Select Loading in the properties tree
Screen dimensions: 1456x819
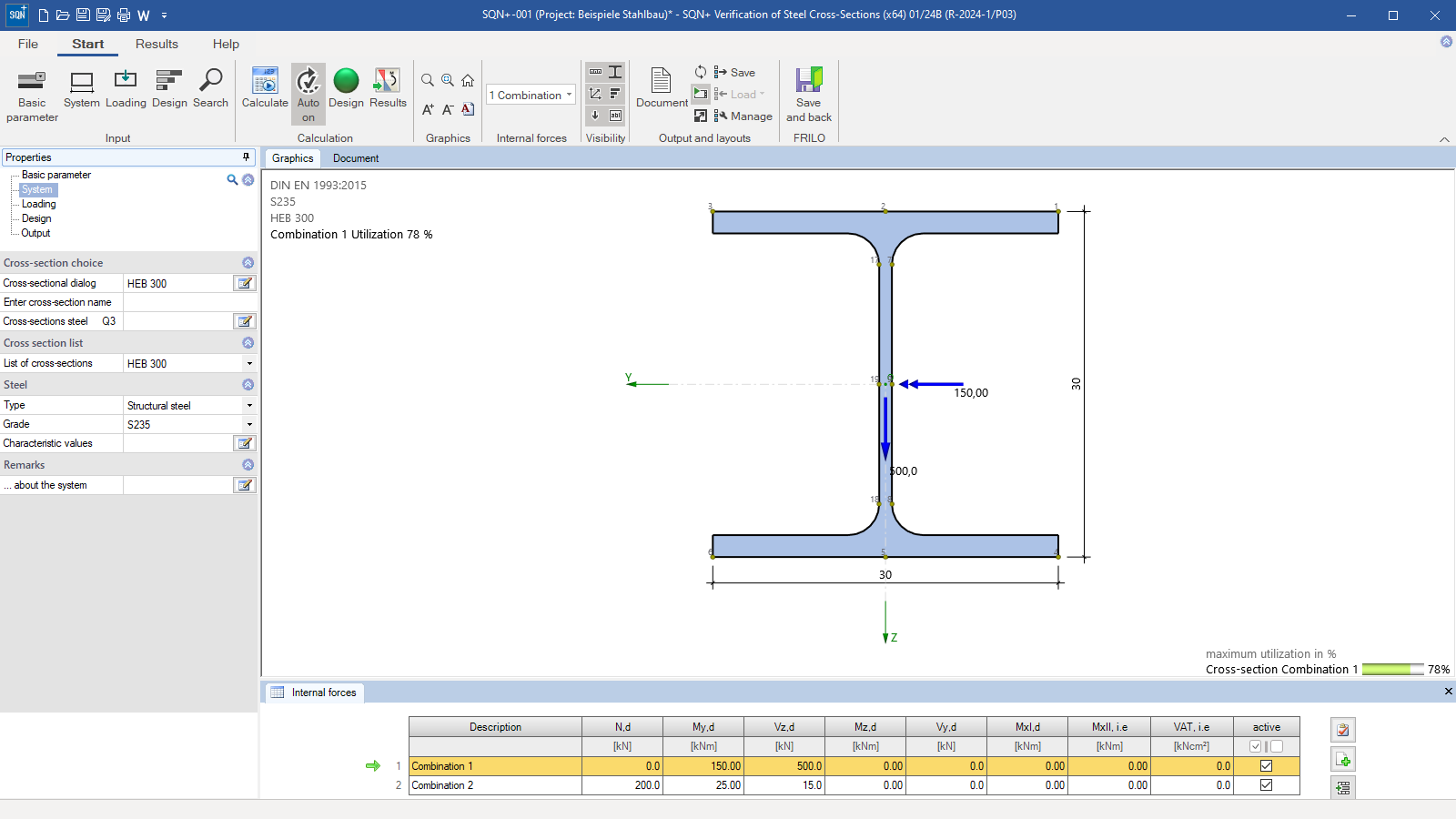coord(39,204)
